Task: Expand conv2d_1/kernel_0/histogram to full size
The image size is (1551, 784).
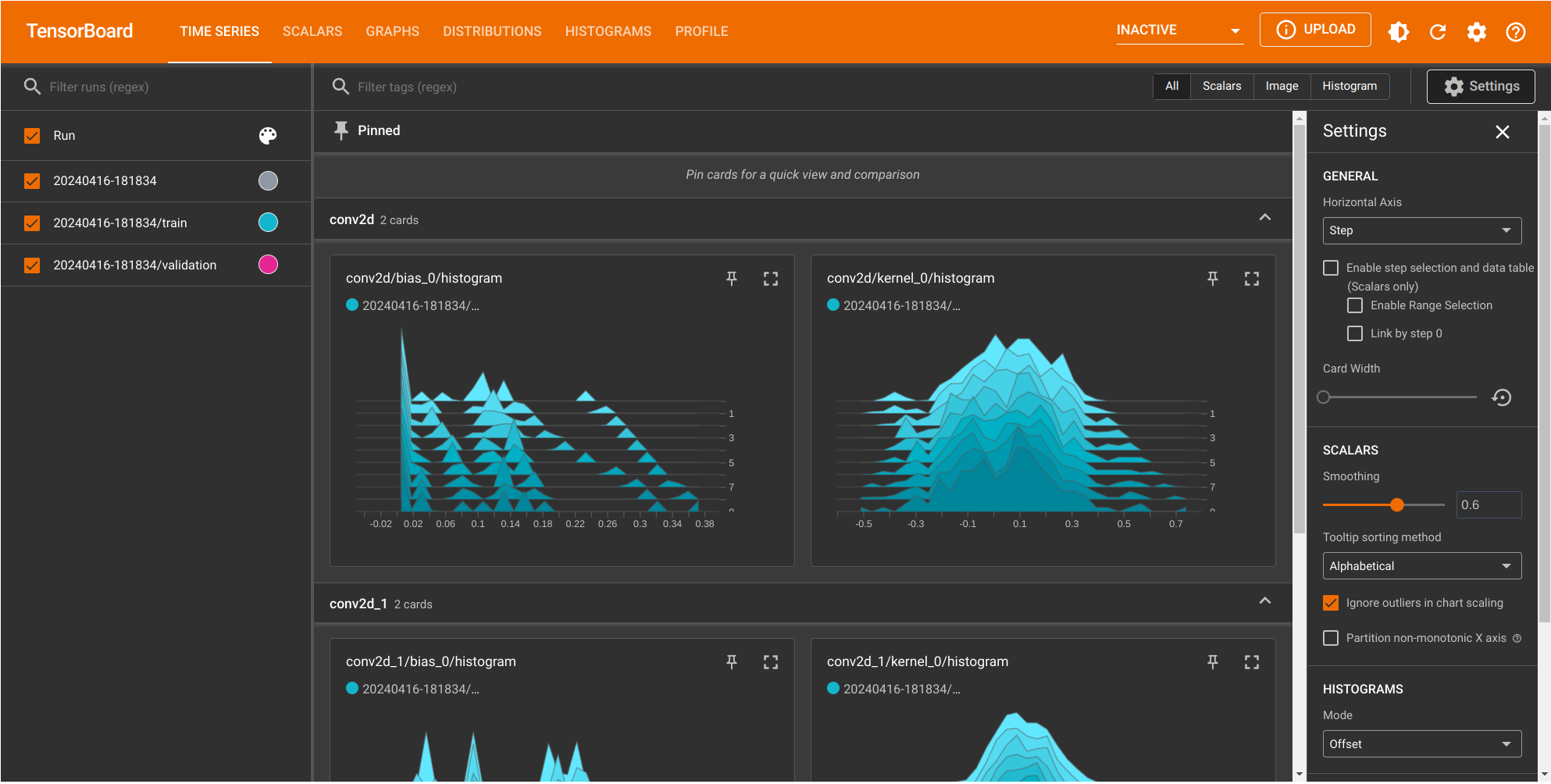Action: click(1252, 662)
